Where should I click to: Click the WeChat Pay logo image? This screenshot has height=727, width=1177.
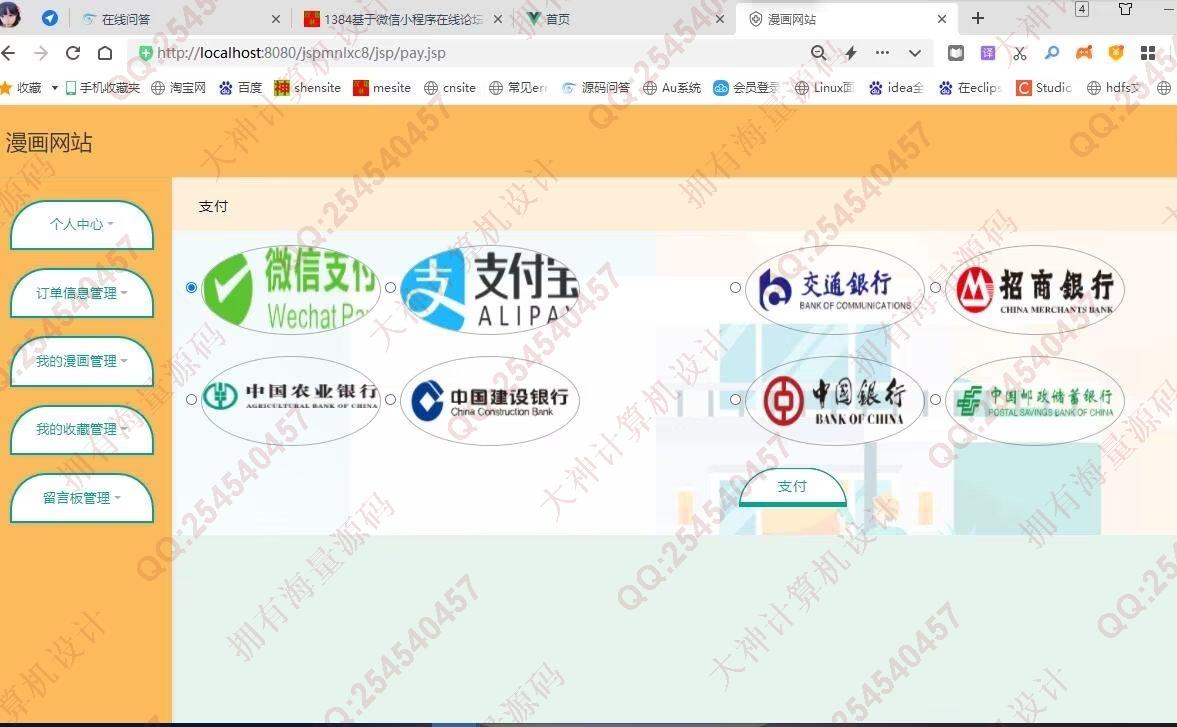(x=291, y=290)
